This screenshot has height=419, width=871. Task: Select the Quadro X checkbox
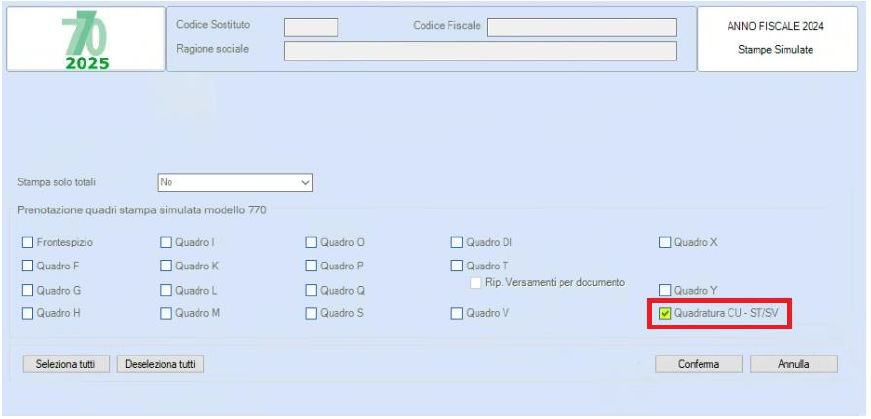point(665,242)
